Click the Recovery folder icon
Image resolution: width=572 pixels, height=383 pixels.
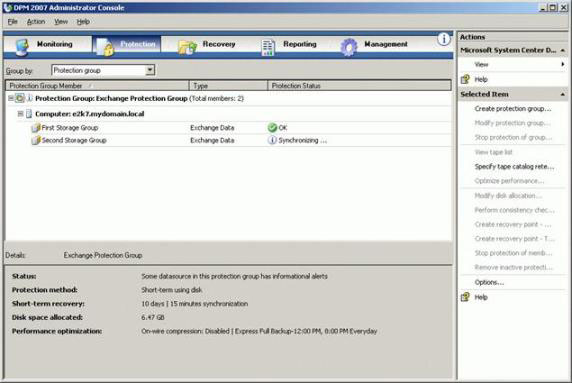click(x=188, y=47)
